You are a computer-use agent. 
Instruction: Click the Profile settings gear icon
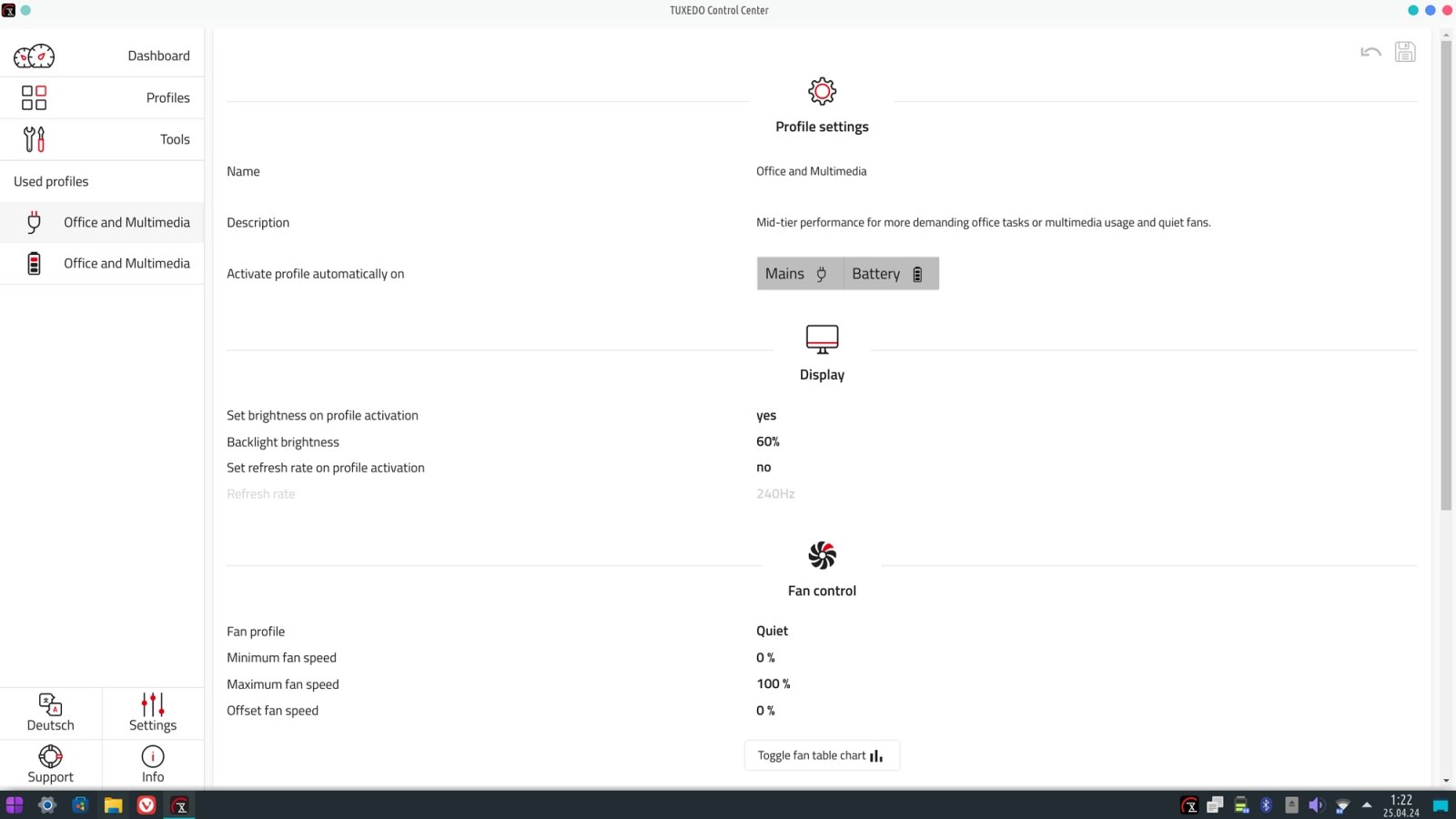pyautogui.click(x=822, y=91)
